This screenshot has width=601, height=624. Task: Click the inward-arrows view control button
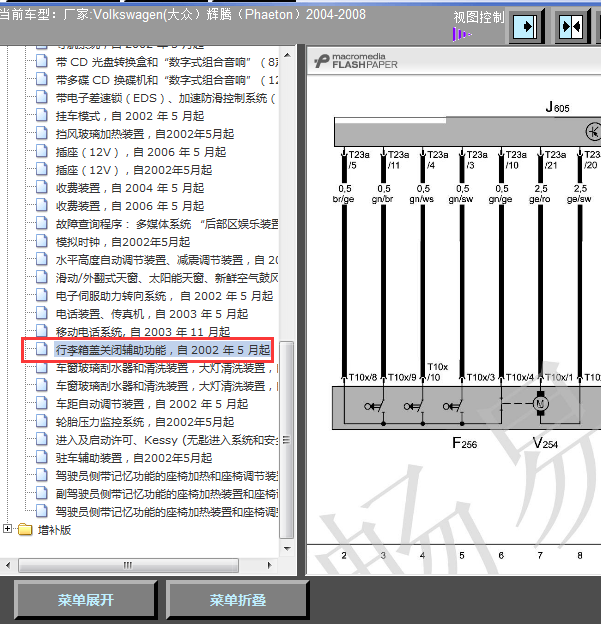pos(572,27)
